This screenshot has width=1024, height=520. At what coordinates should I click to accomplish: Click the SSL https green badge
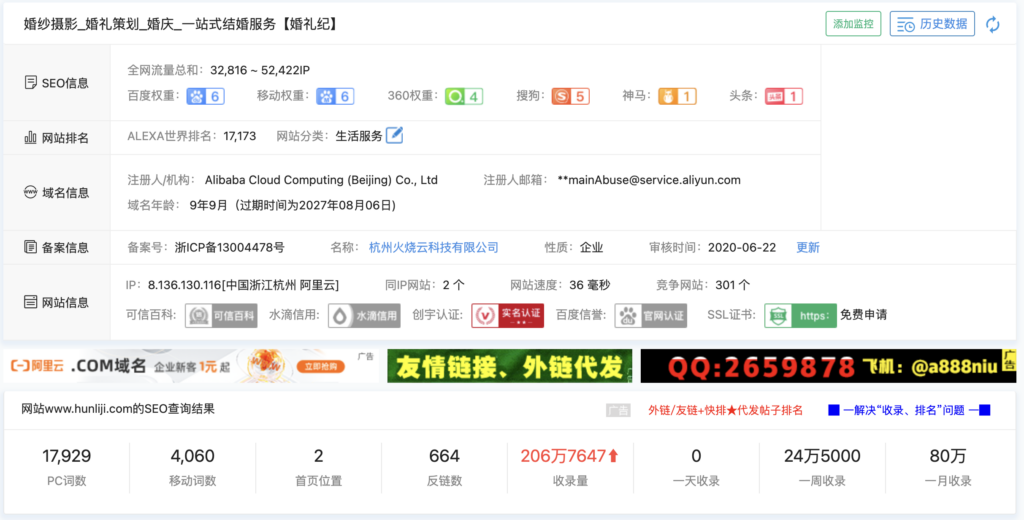(x=800, y=316)
